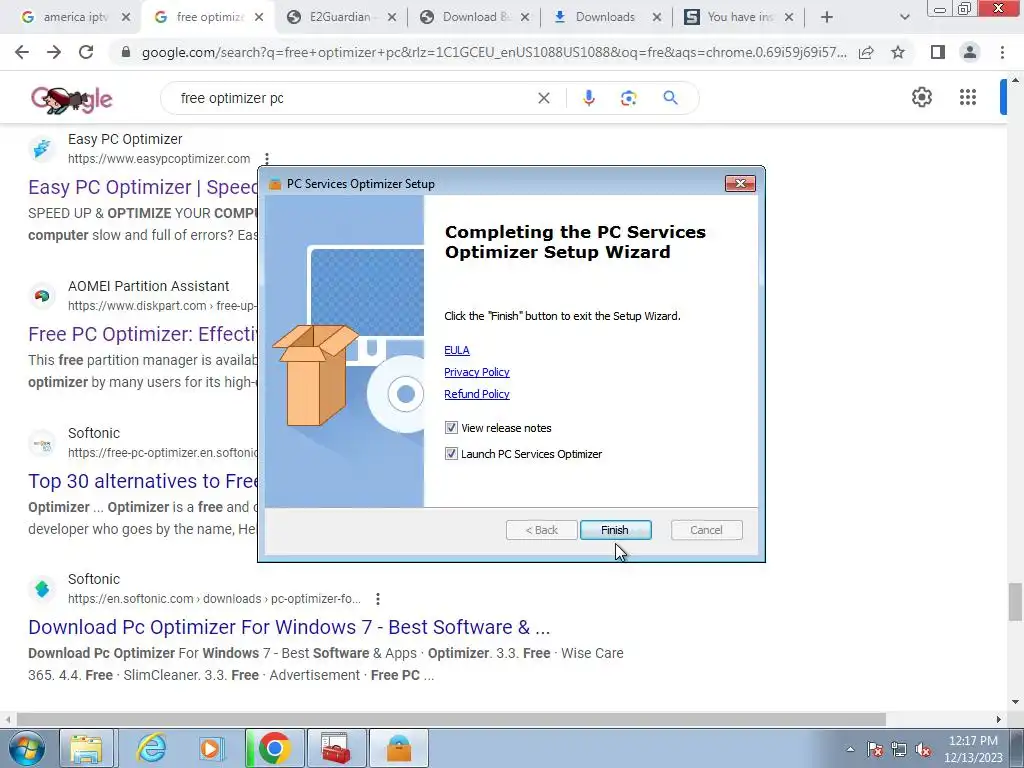Open a new browser tab
1024x768 pixels.
click(827, 17)
